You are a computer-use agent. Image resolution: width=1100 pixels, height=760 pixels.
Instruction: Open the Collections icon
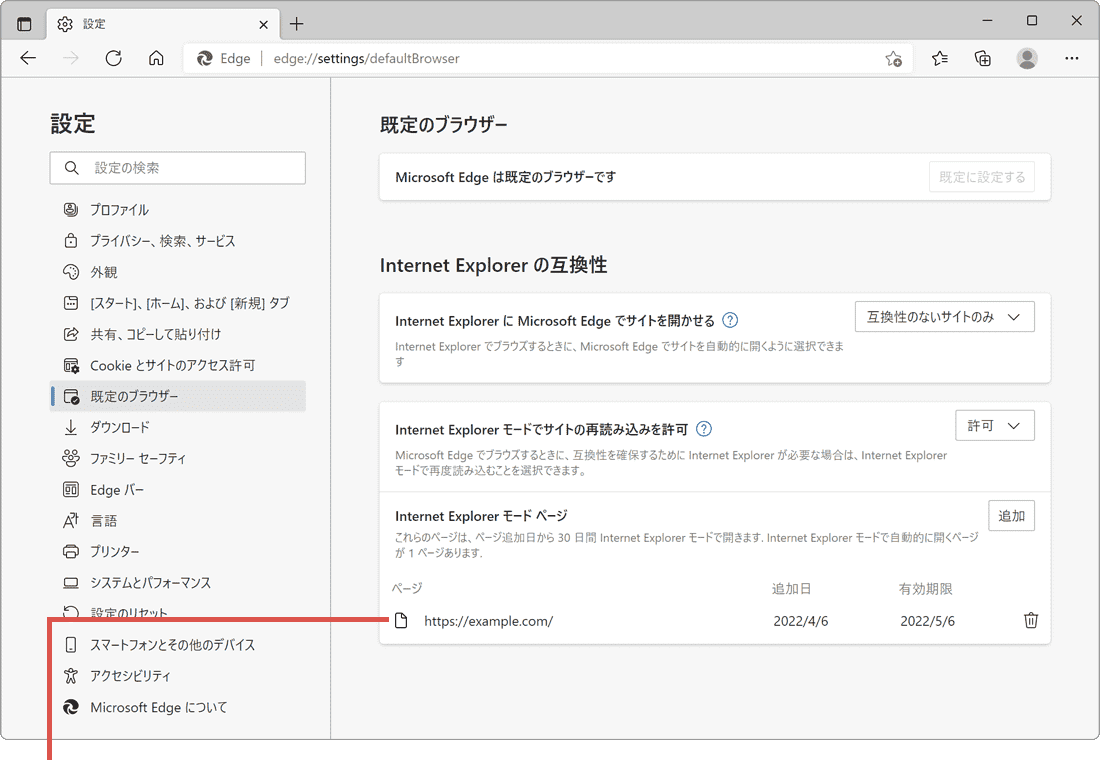pos(983,58)
